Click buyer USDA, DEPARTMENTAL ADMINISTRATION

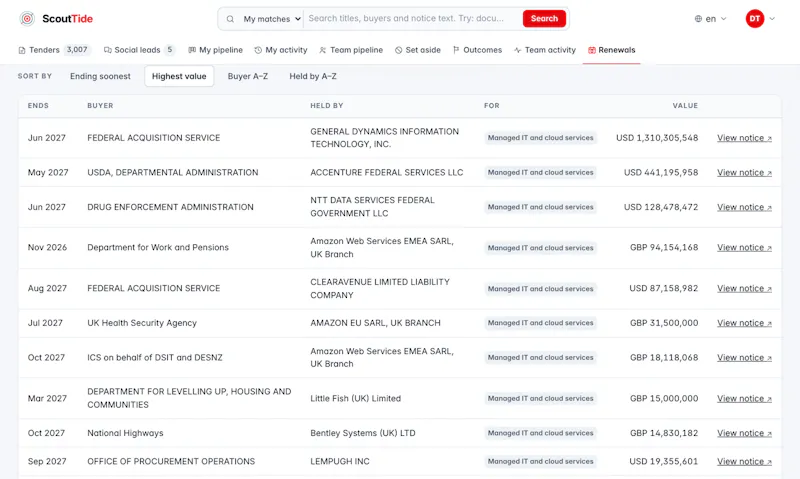tap(172, 172)
